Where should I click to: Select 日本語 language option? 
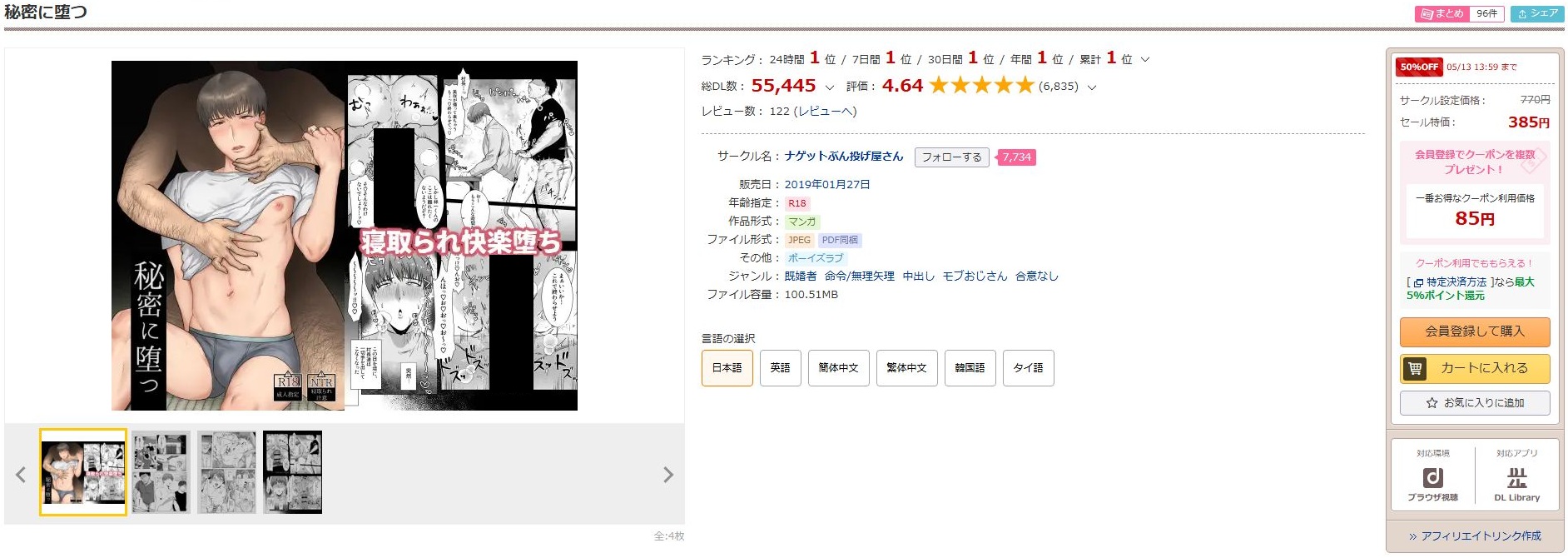(727, 368)
